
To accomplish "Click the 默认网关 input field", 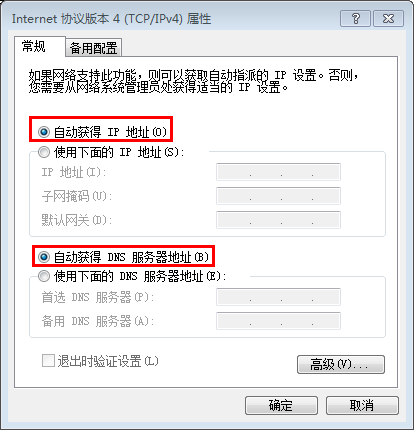I will (278, 220).
